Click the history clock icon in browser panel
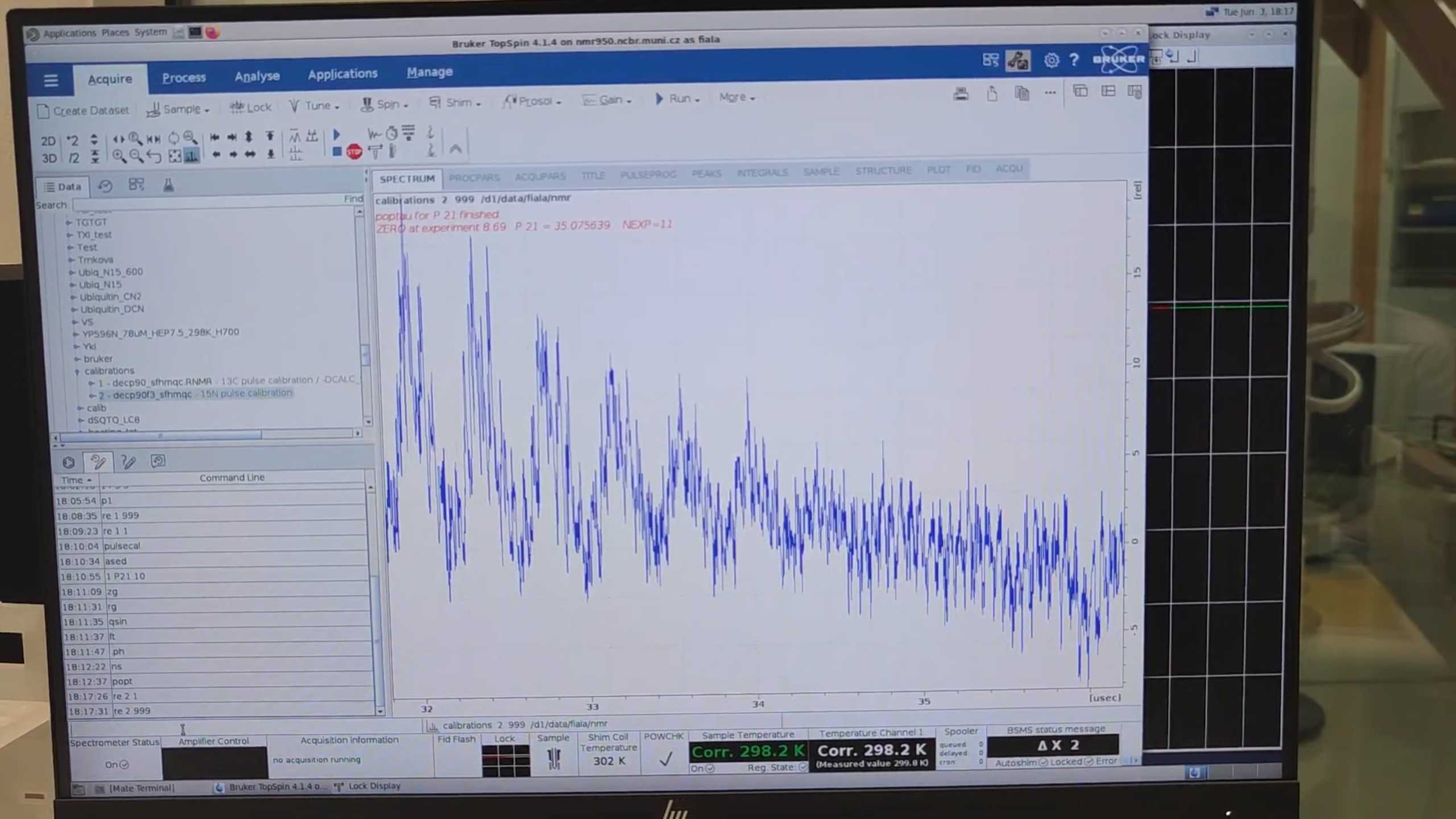The image size is (1456, 819). (105, 186)
